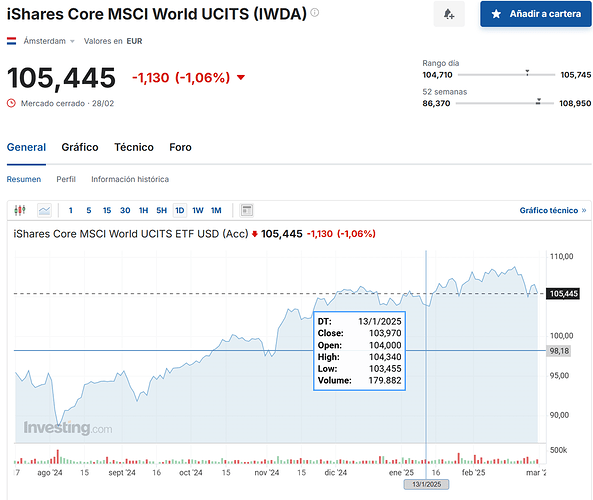
Task: Toggle the 5H chart interval
Action: (161, 210)
